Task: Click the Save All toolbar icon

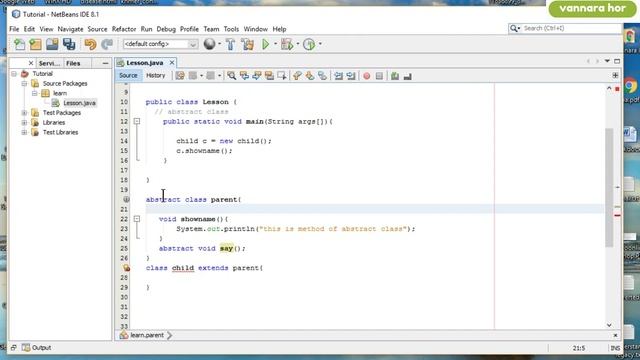Action: click(x=69, y=44)
